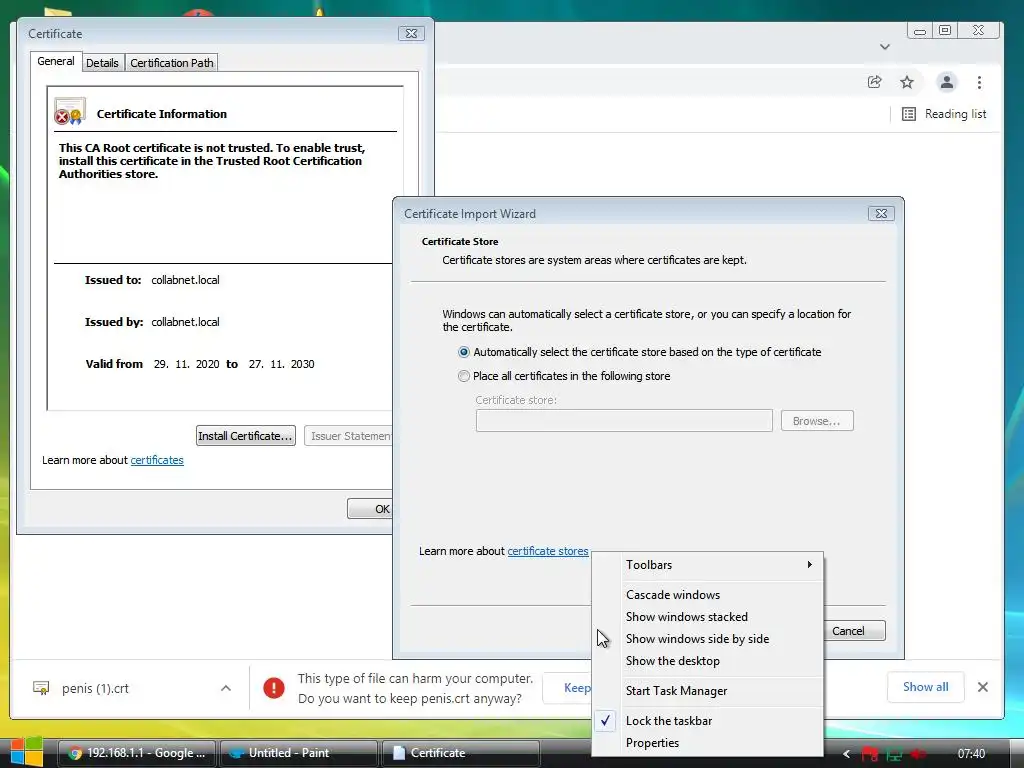Open the Chrome three-dot menu
Image resolution: width=1024 pixels, height=768 pixels.
click(x=979, y=82)
